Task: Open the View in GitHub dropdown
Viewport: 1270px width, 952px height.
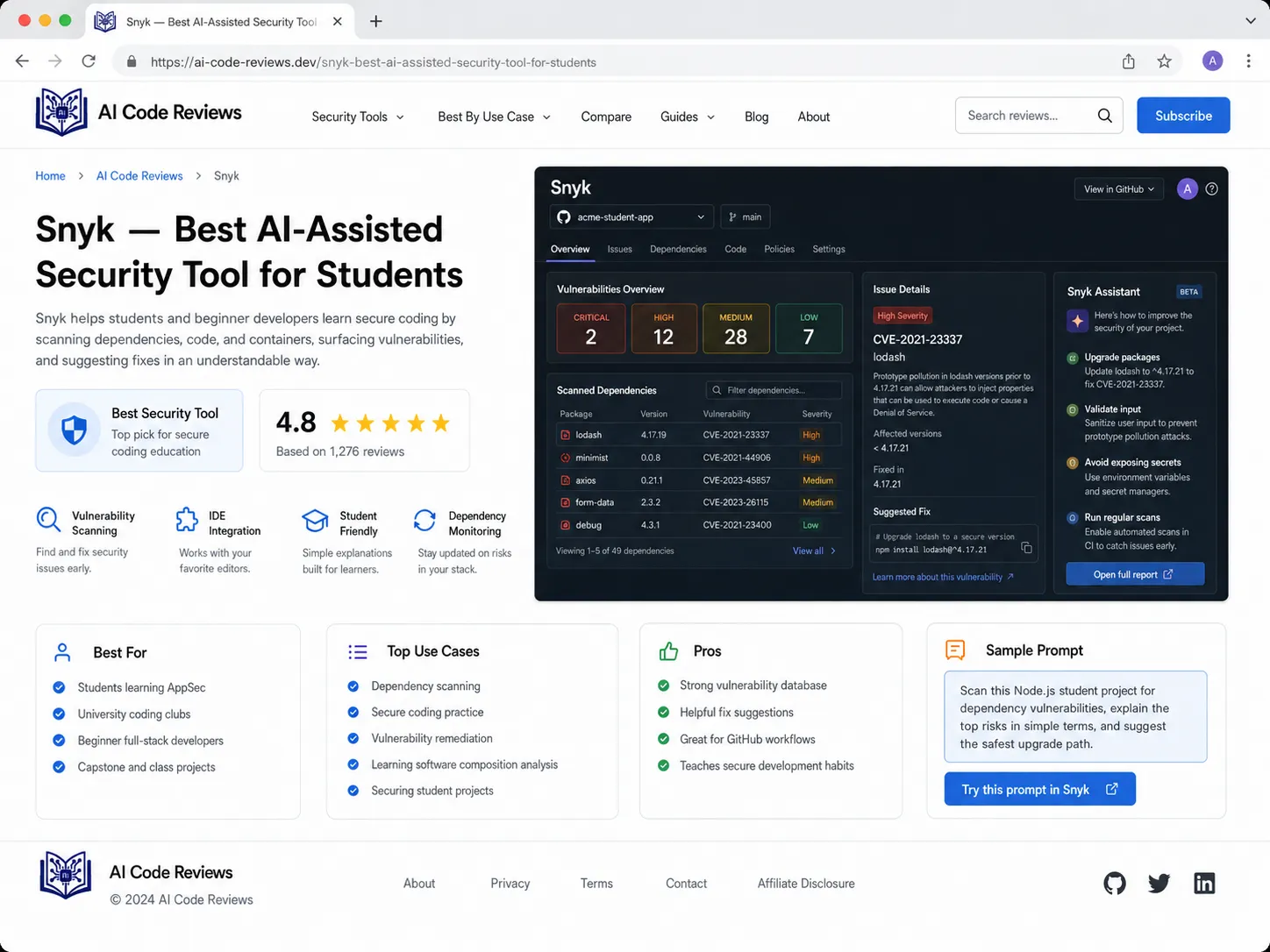Action: 1119,188
